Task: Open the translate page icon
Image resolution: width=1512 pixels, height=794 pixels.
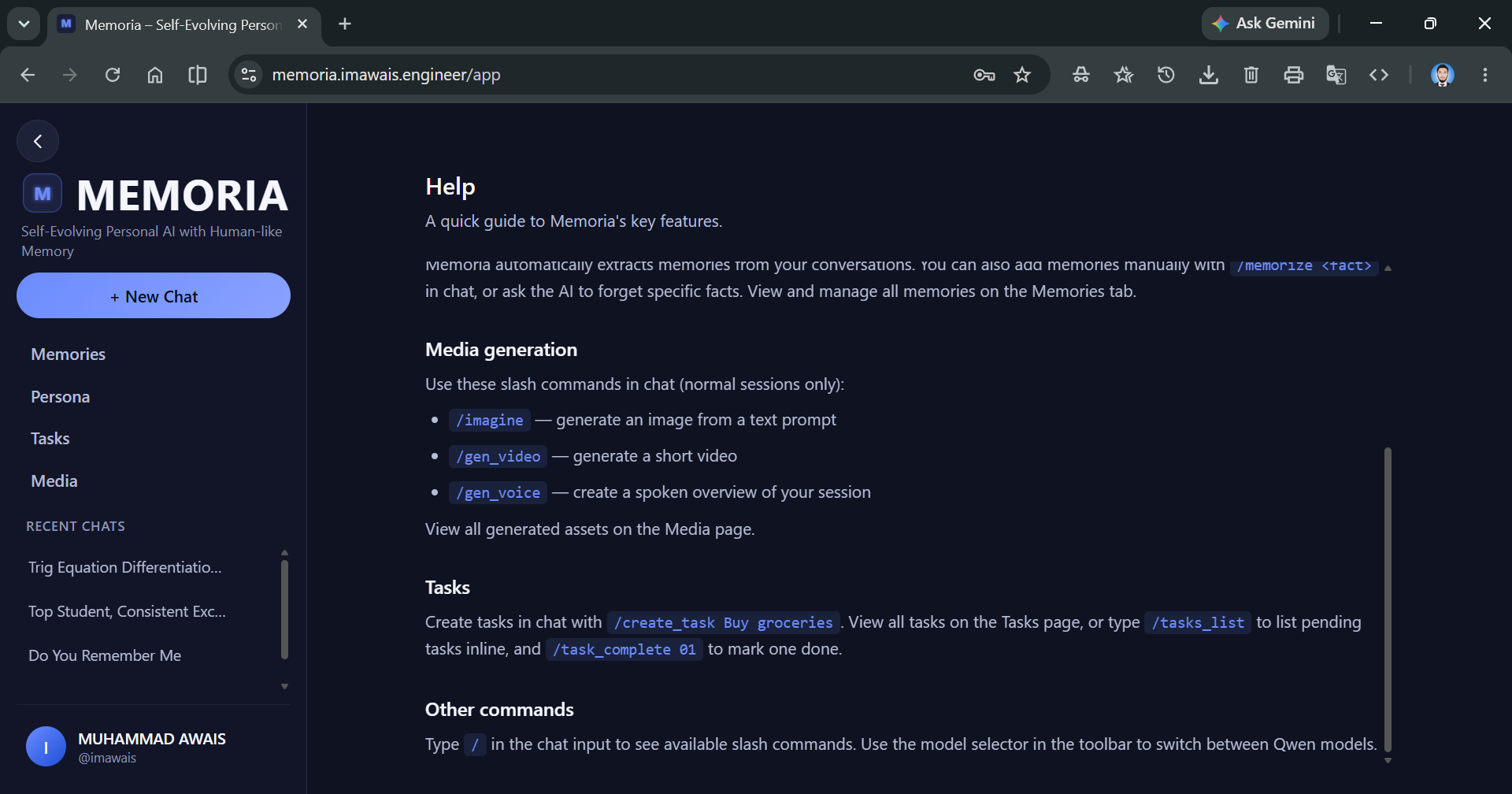Action: 1336,75
